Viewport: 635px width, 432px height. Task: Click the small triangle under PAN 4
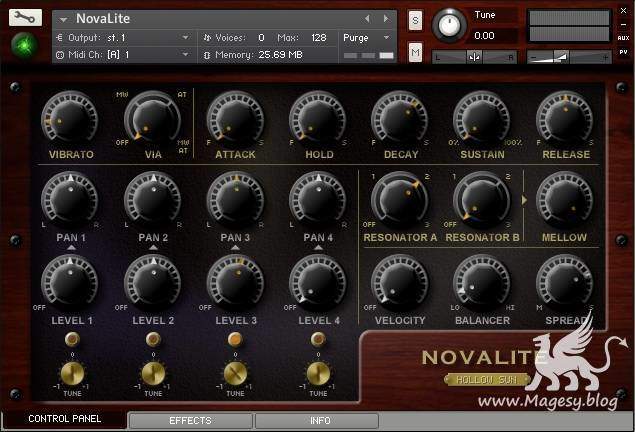(x=318, y=247)
